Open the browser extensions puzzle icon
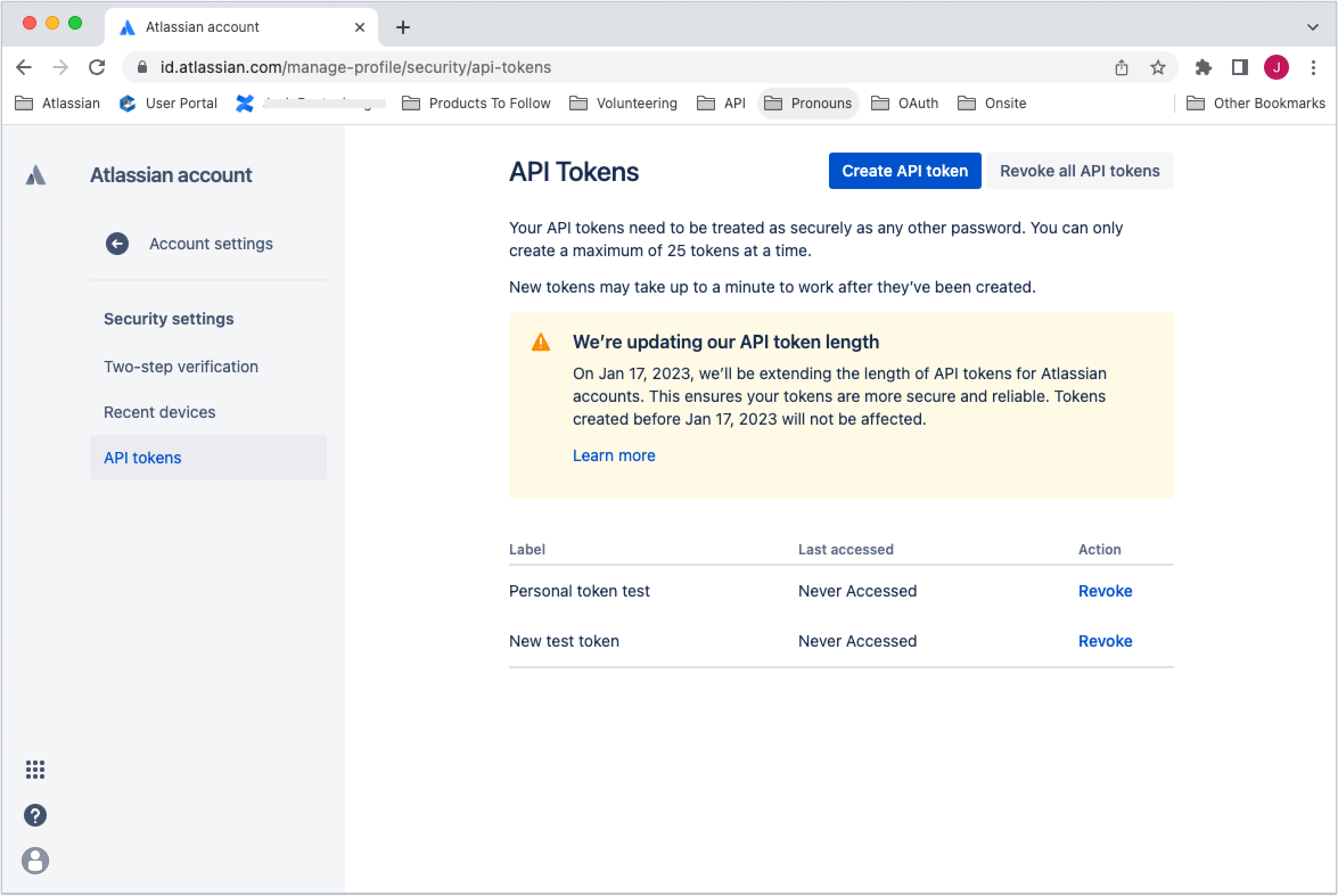Viewport: 1338px width, 896px height. pos(1203,67)
